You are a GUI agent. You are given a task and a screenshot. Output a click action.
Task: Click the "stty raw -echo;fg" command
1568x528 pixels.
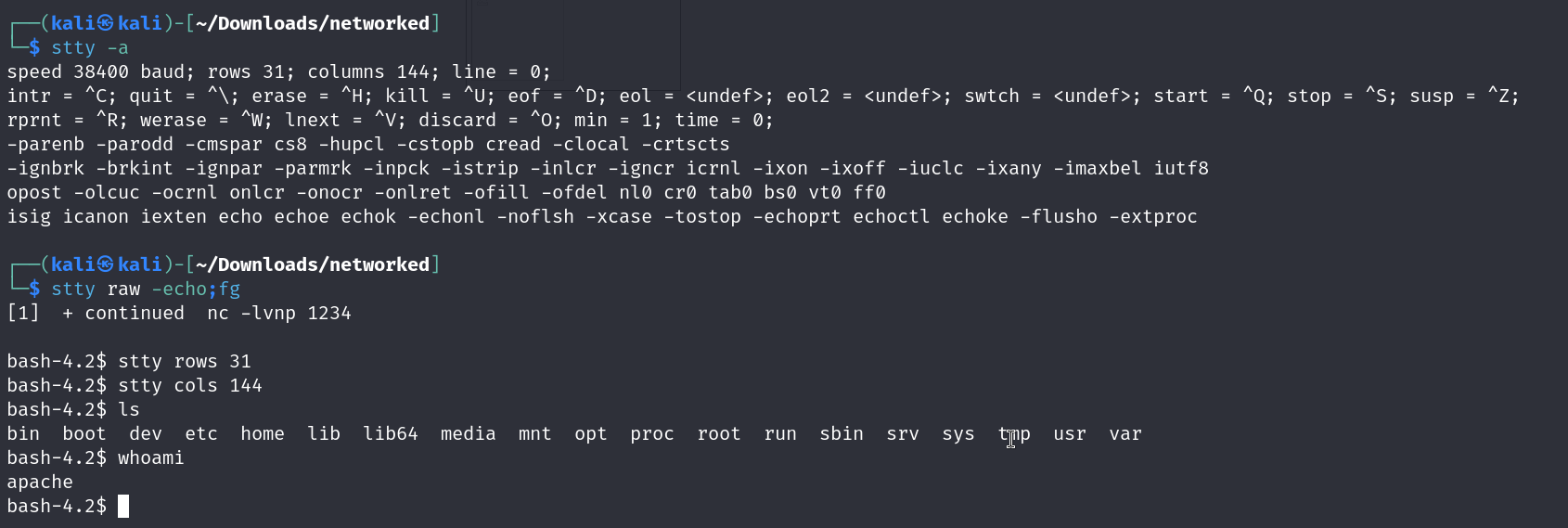tap(146, 289)
